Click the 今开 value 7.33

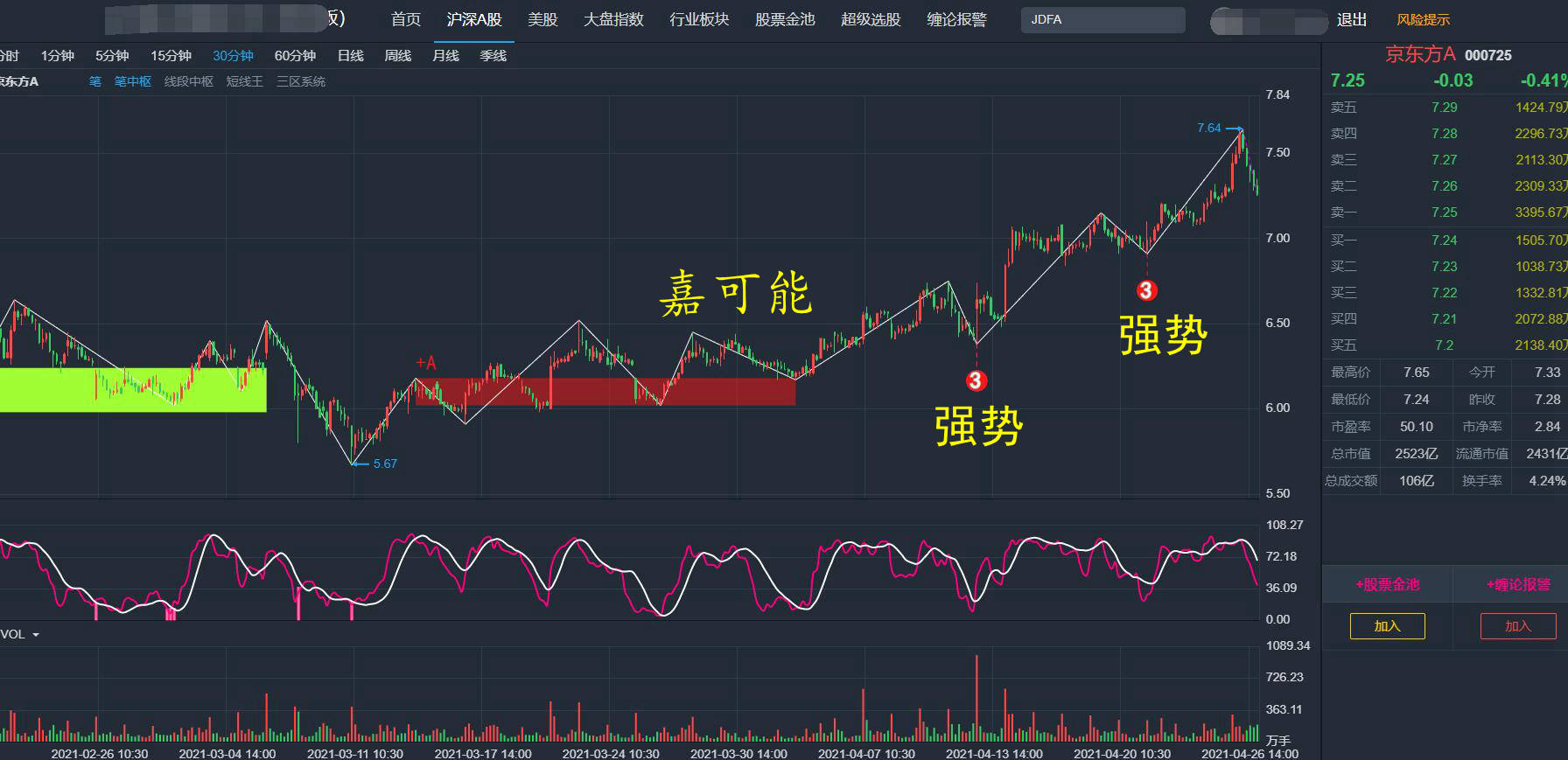tap(1548, 372)
